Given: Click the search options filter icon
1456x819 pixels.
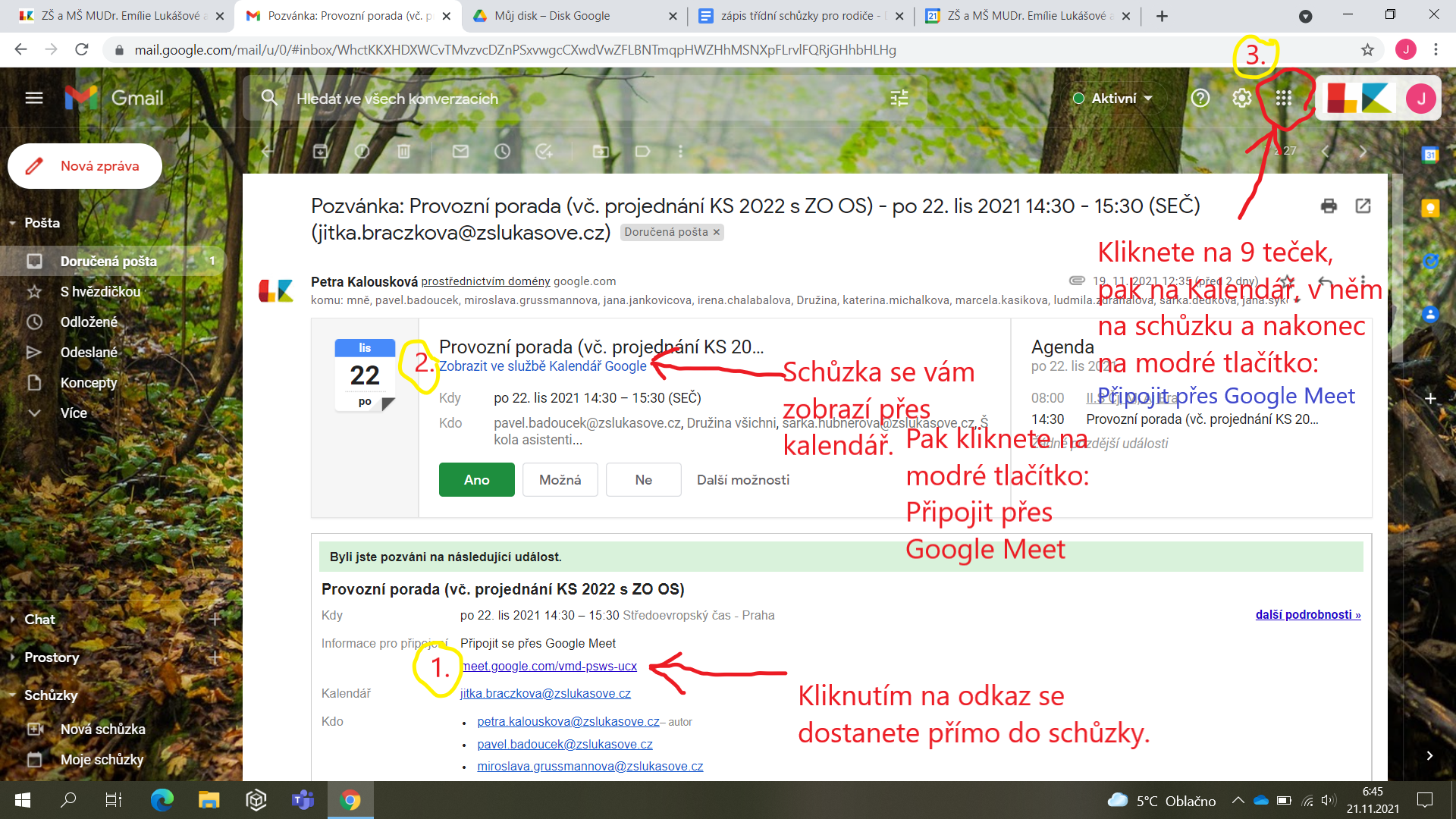Looking at the screenshot, I should point(899,99).
